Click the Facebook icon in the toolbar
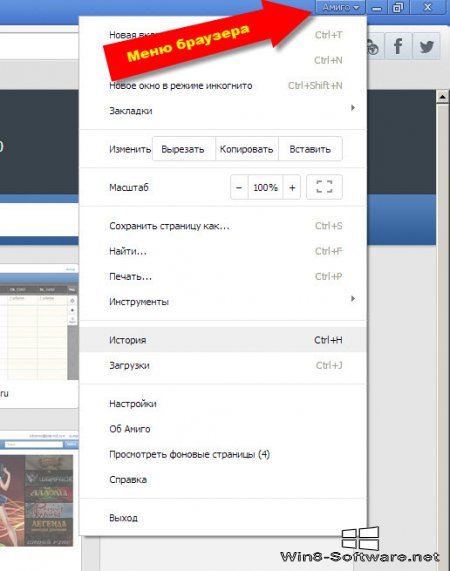 coord(398,46)
